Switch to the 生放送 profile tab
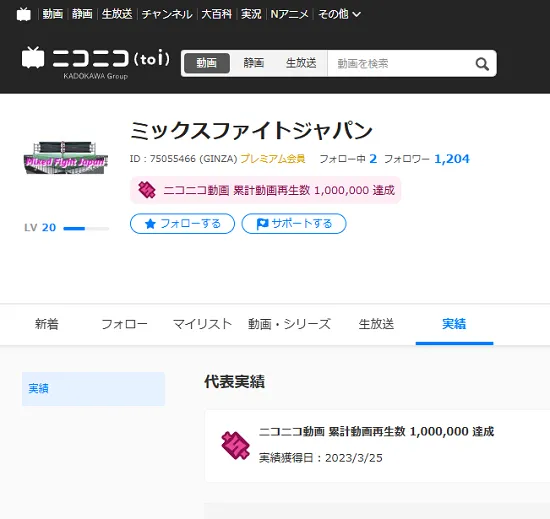Image resolution: width=550 pixels, height=519 pixels. (x=376, y=324)
